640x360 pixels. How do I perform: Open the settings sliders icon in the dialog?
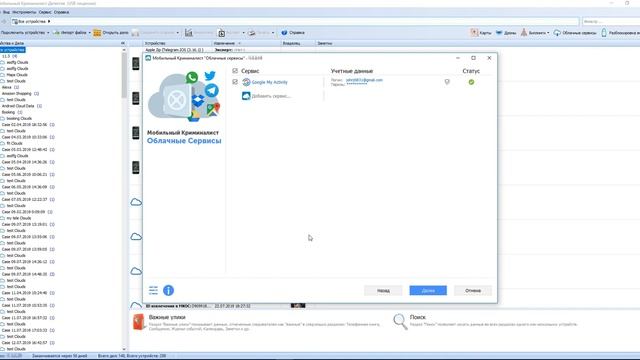(153, 290)
